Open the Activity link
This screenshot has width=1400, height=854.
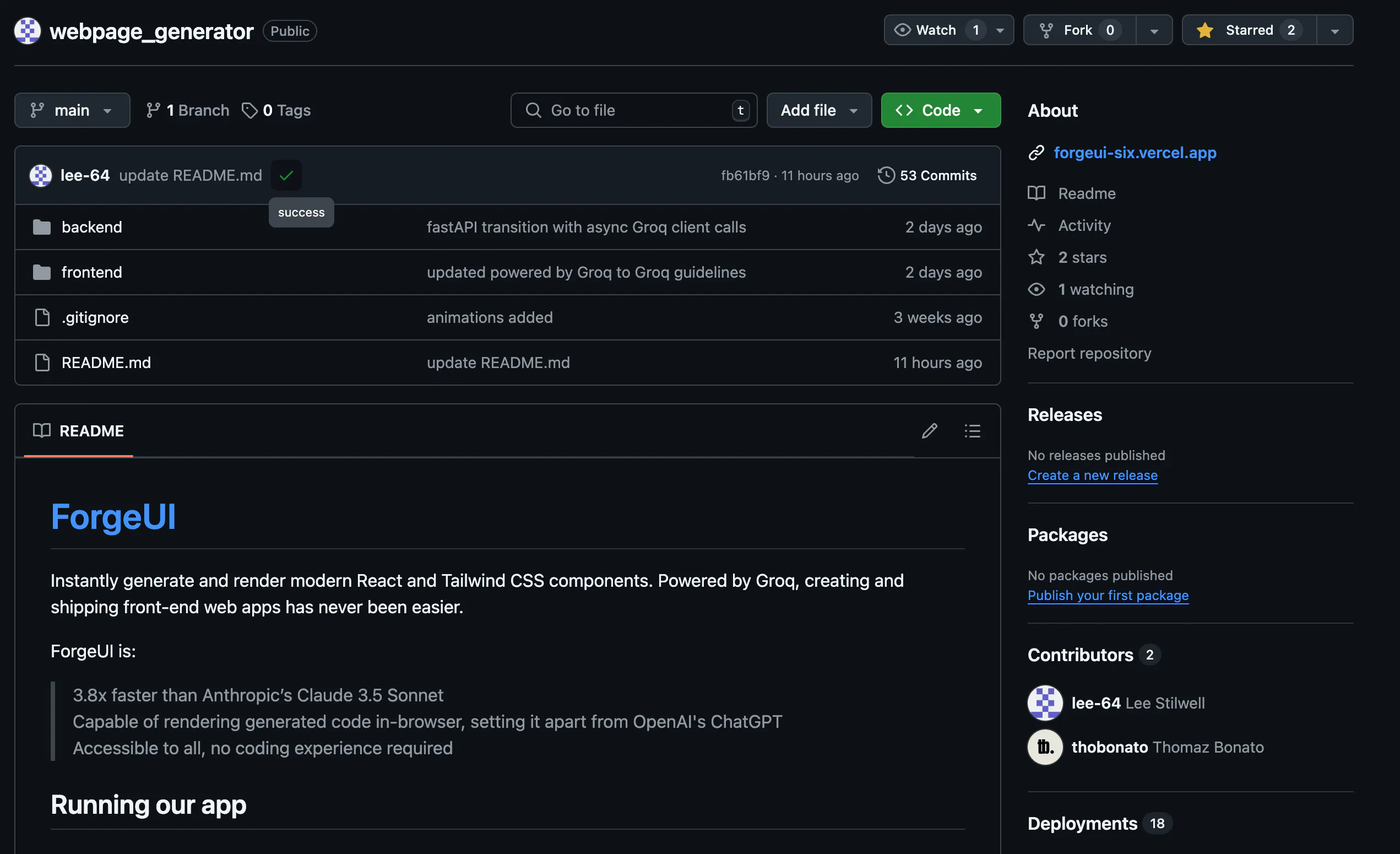tap(1084, 225)
